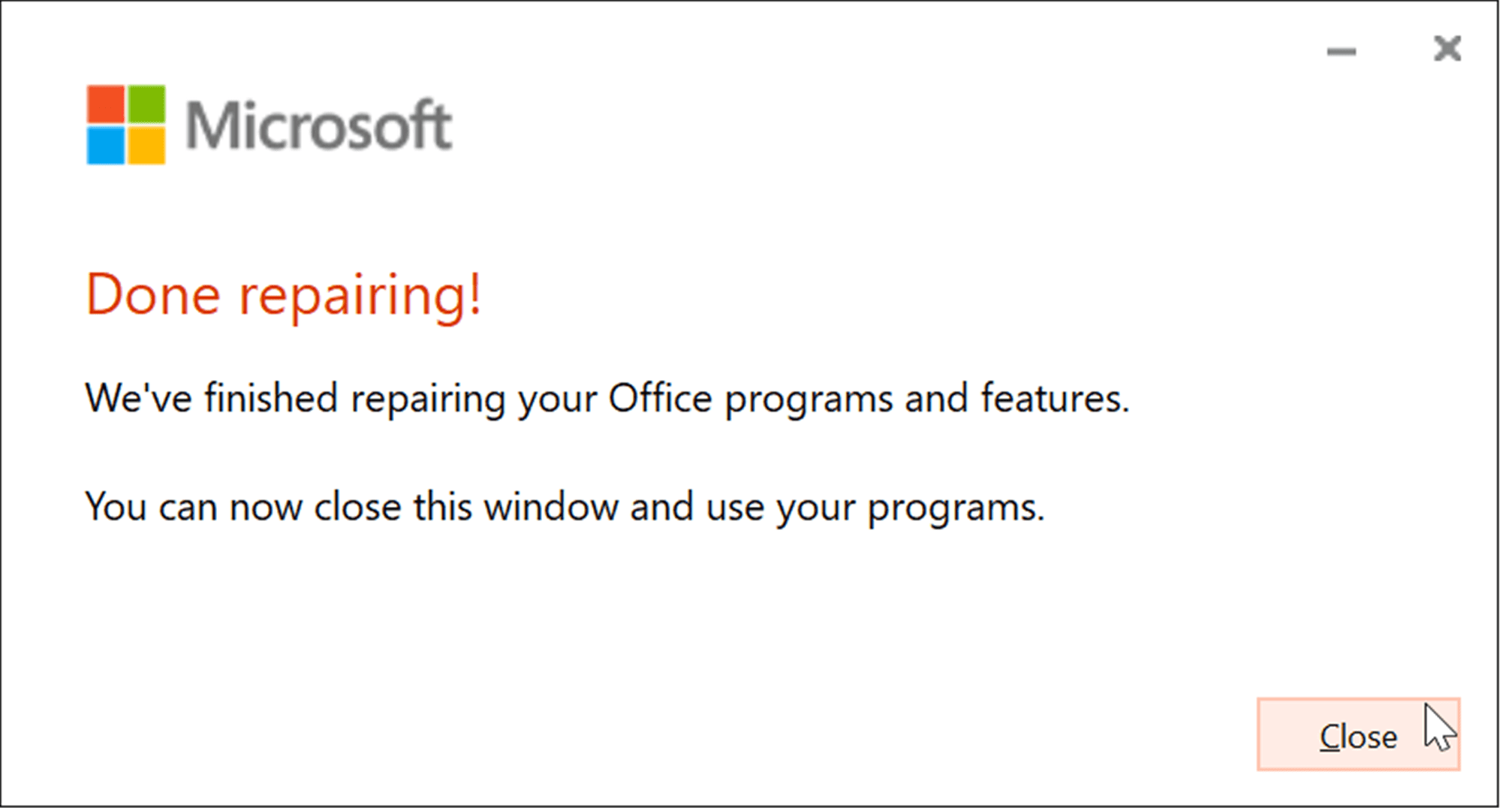Image resolution: width=1512 pixels, height=808 pixels.
Task: Click the green square of the Microsoft logo
Action: point(146,104)
